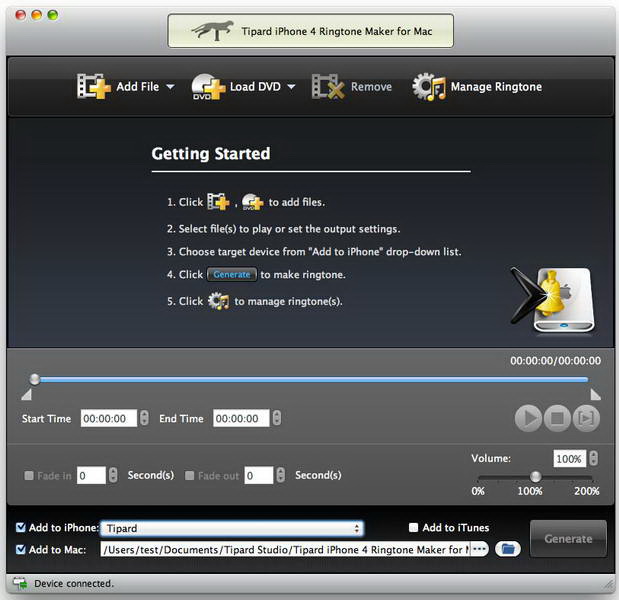Click the Fade out stepper arrows

pos(281,475)
